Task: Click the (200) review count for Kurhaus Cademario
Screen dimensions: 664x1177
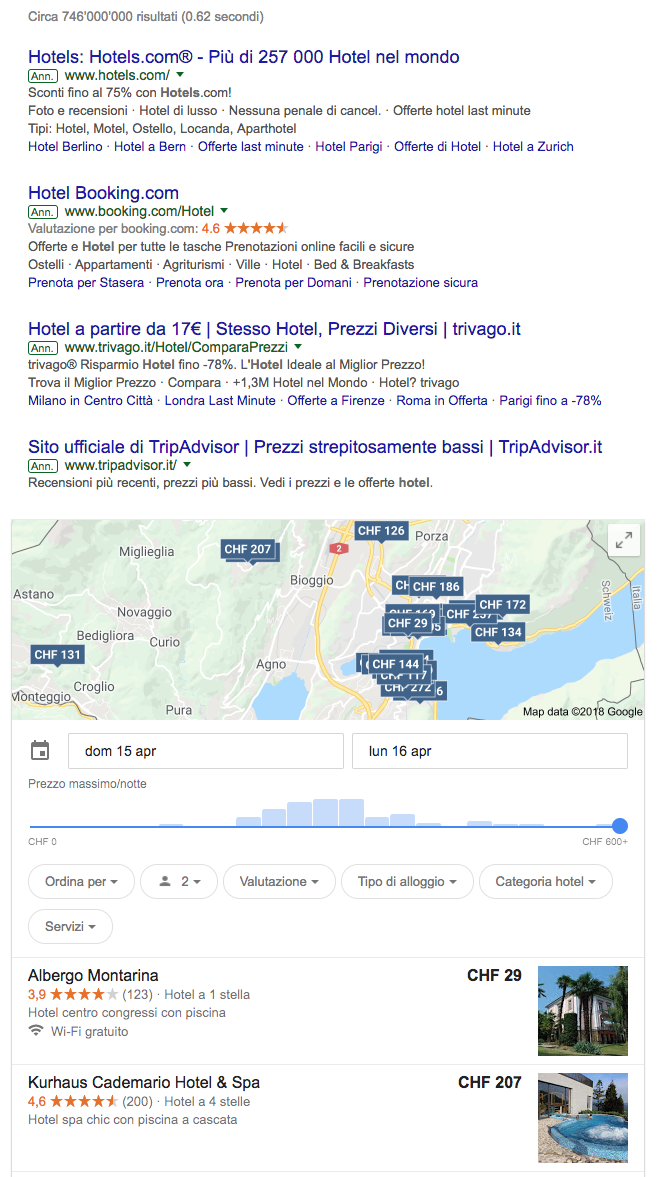Action: click(137, 1102)
